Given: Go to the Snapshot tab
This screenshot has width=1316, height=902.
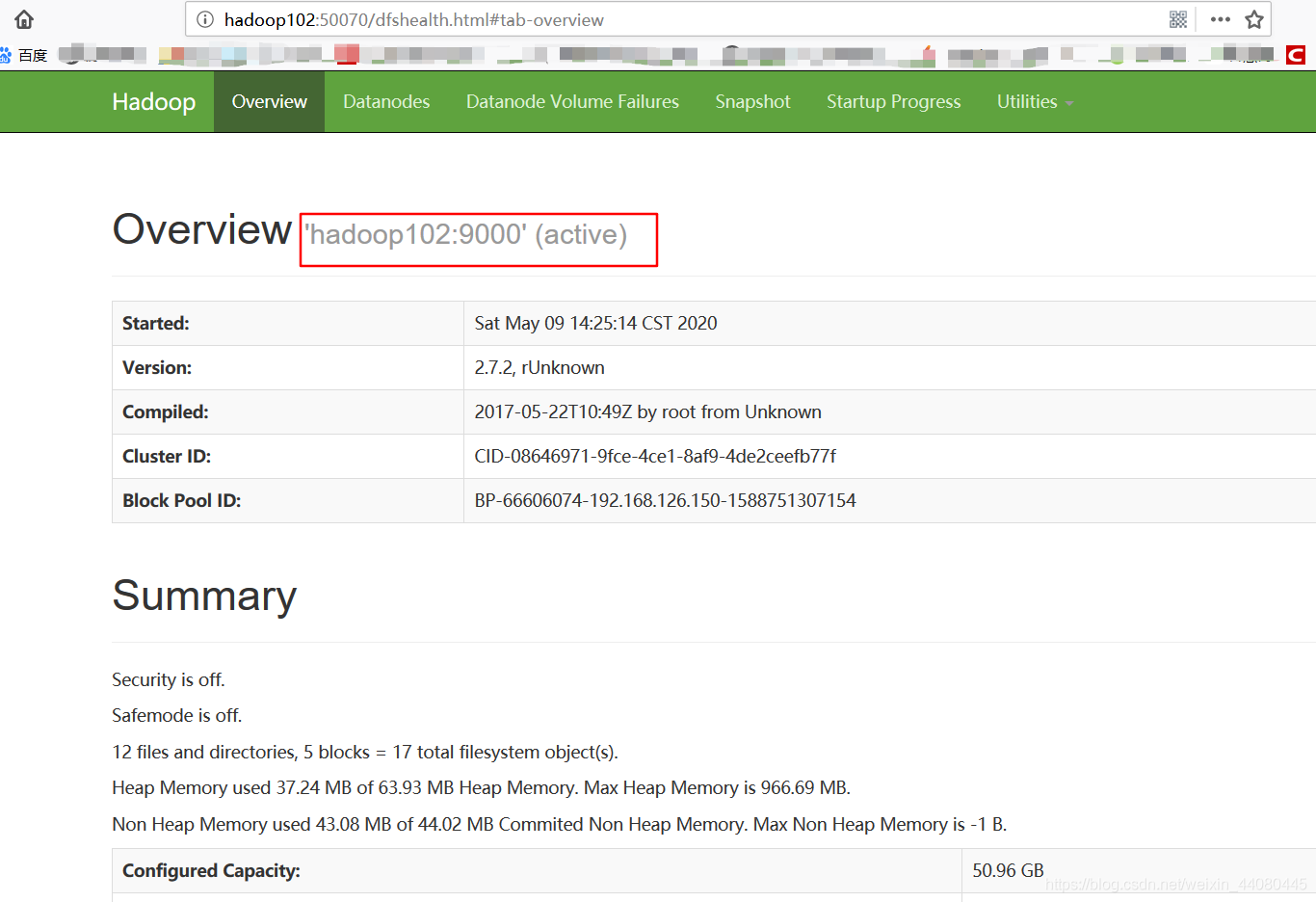Looking at the screenshot, I should (x=752, y=101).
